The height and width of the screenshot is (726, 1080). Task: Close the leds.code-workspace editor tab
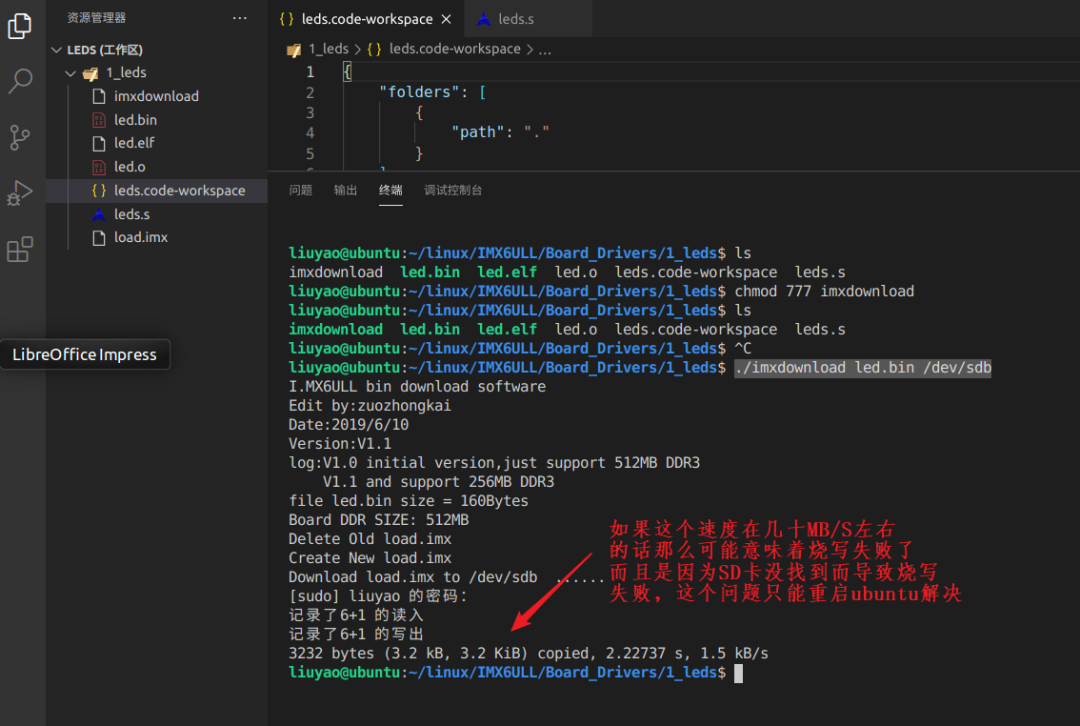(446, 19)
